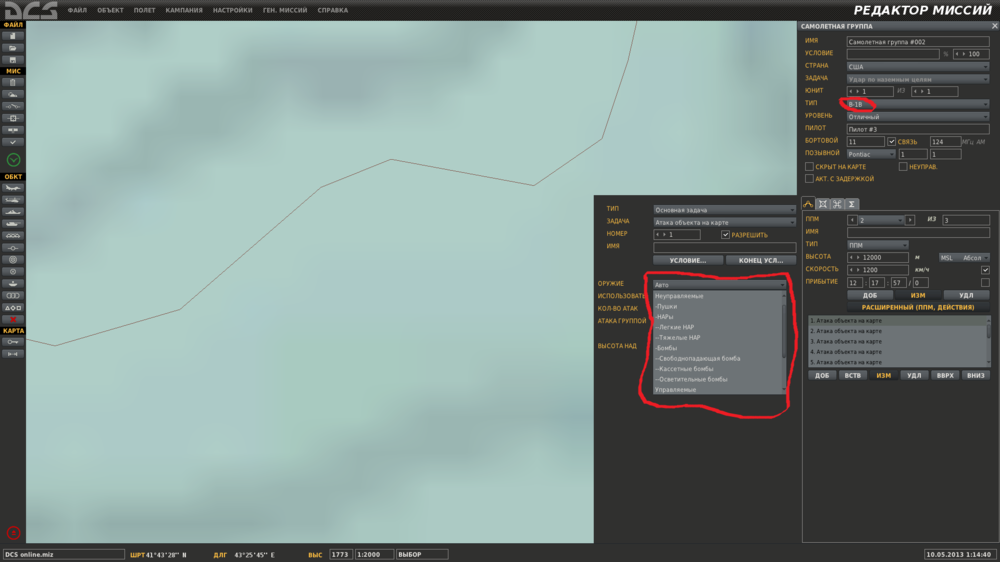
Task: Open the ОБЪЕКТ menu
Action: click(x=110, y=10)
